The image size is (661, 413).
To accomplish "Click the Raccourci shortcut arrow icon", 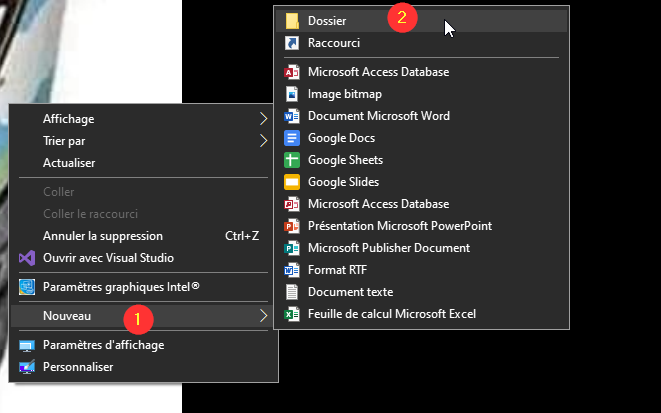I will pyautogui.click(x=292, y=43).
